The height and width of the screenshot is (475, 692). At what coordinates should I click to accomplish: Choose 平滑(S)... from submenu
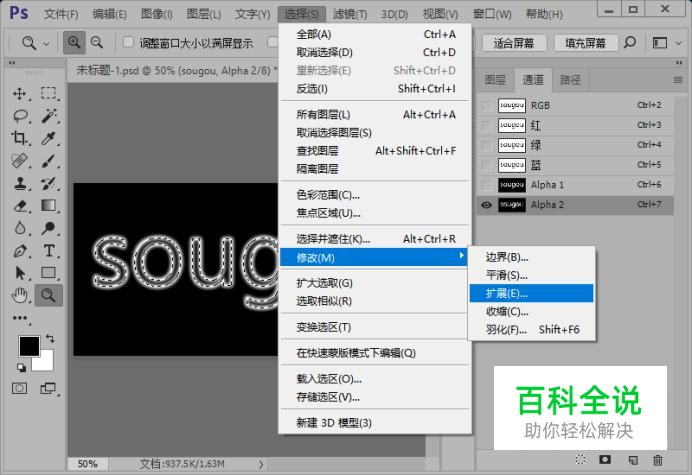click(531, 275)
